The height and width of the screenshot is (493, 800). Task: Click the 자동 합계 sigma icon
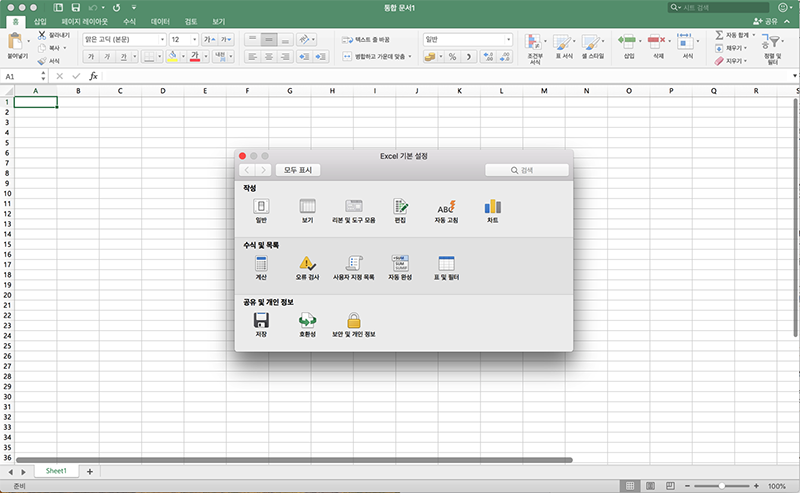point(719,35)
